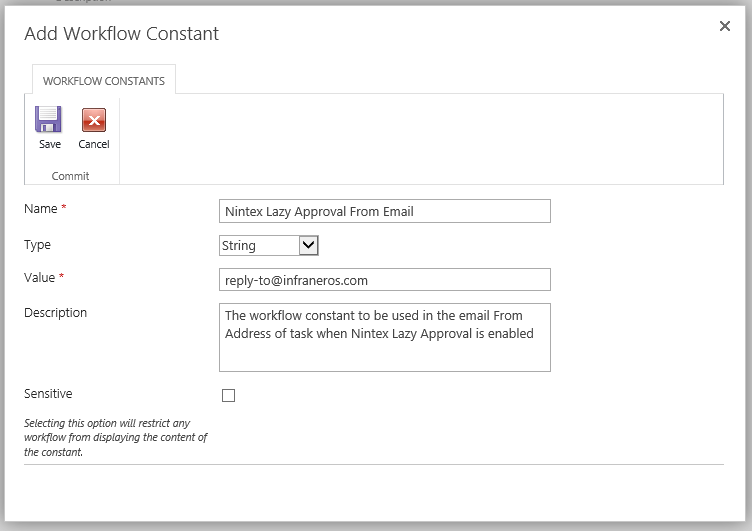Open the Type dropdown set to String
The image size is (752, 531).
point(269,246)
